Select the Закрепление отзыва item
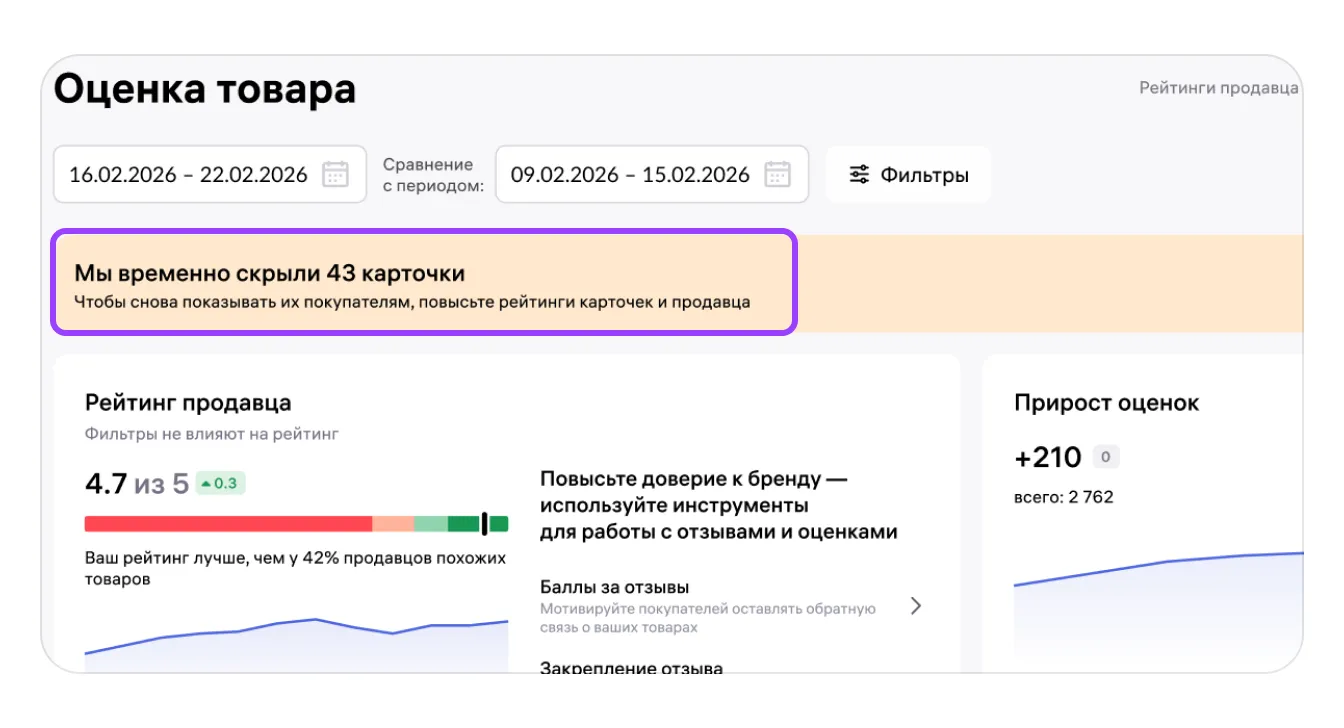This screenshot has width=1344, height=728. pyautogui.click(x=631, y=667)
